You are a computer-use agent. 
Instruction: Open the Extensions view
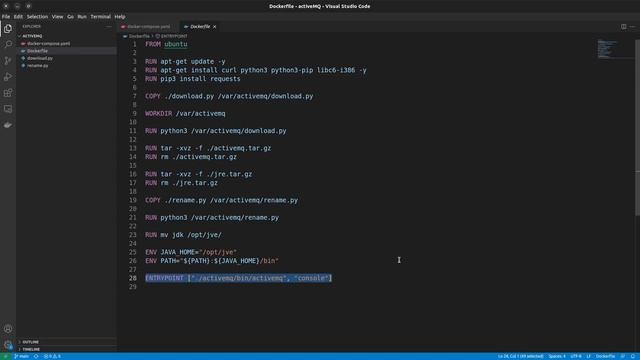pyautogui.click(x=8, y=93)
